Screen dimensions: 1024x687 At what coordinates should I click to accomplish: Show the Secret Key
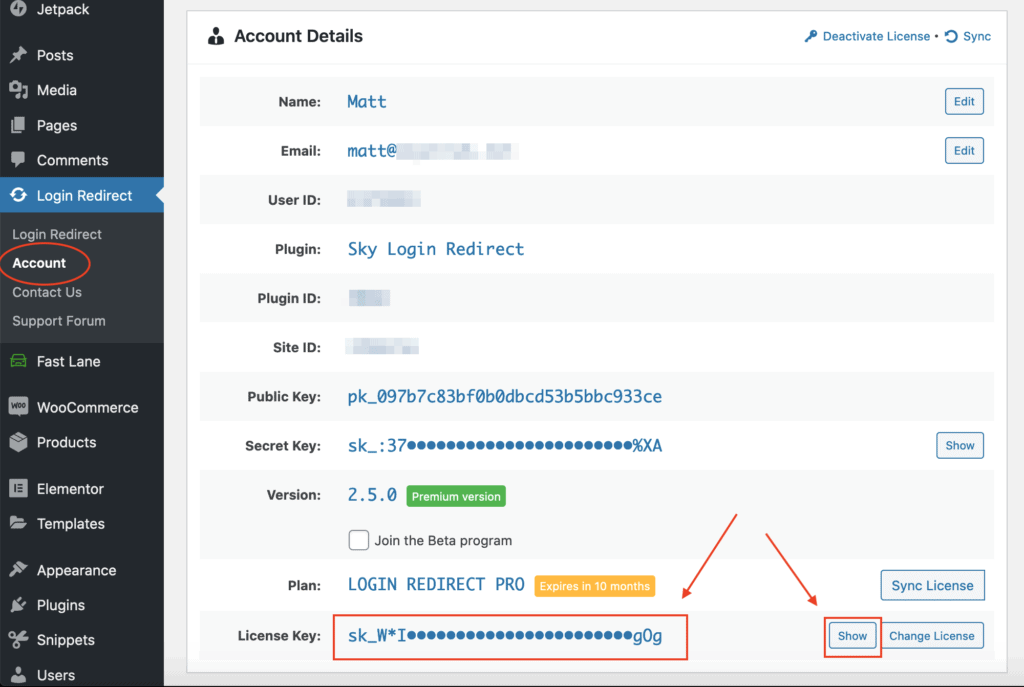pos(960,446)
